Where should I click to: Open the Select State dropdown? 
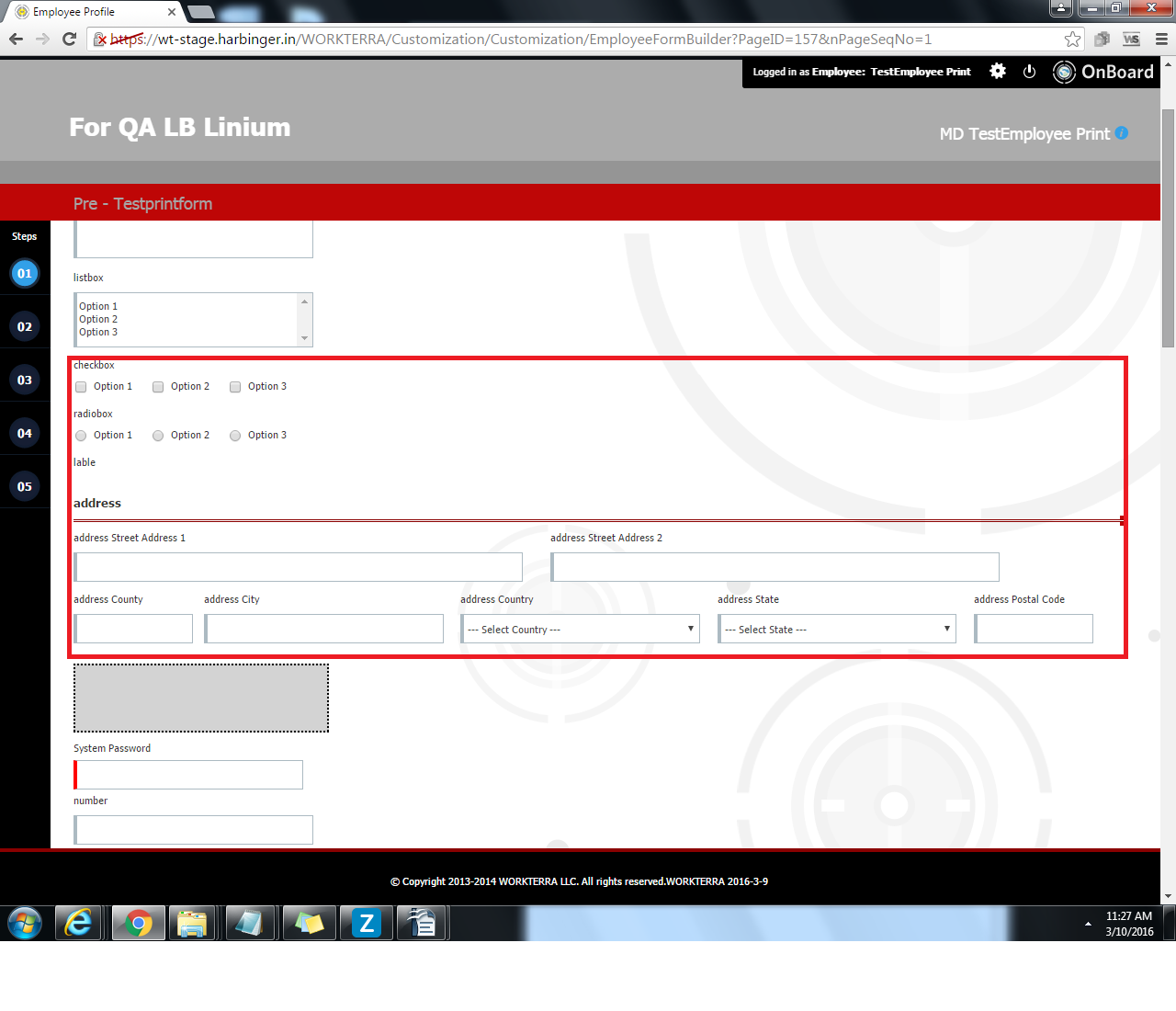pyautogui.click(x=836, y=630)
